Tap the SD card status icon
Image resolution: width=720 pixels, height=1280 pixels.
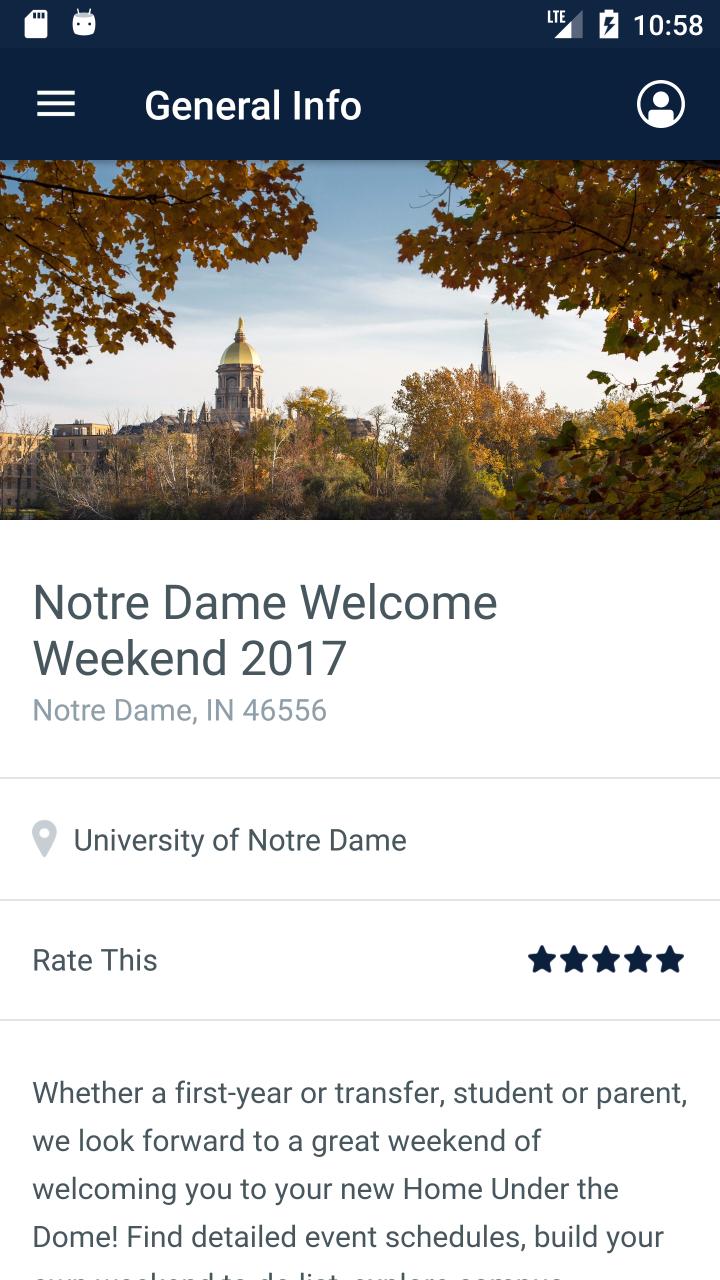[x=36, y=24]
